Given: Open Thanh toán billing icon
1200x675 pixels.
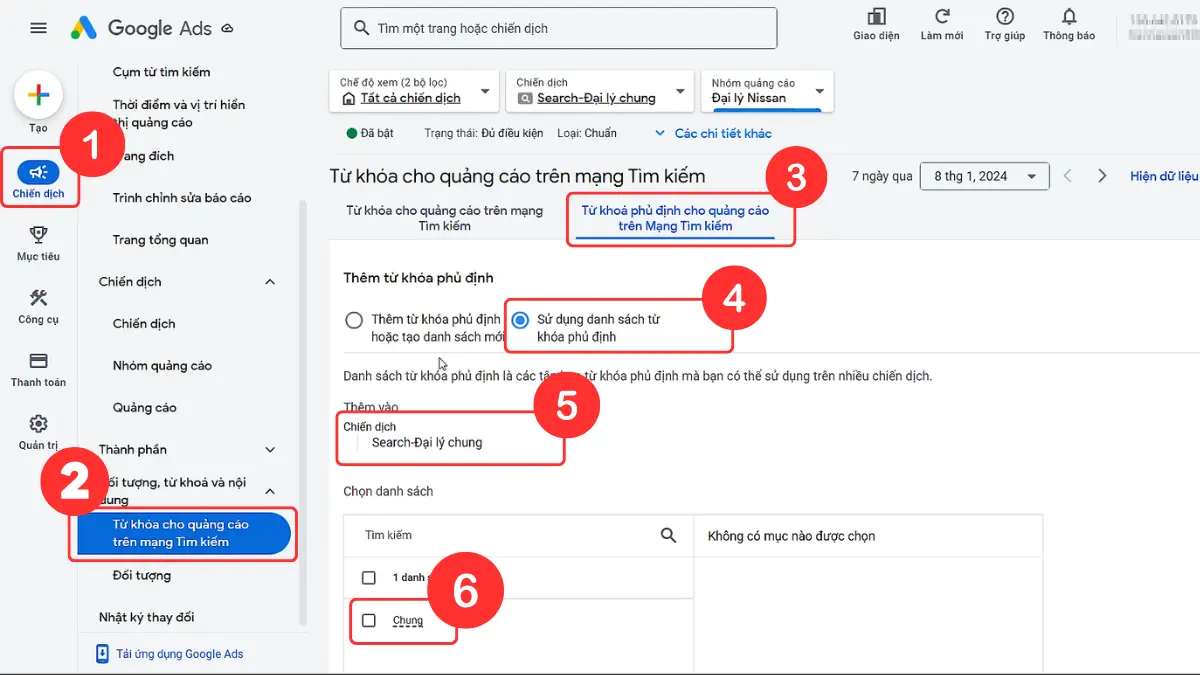Looking at the screenshot, I should coord(38,361).
